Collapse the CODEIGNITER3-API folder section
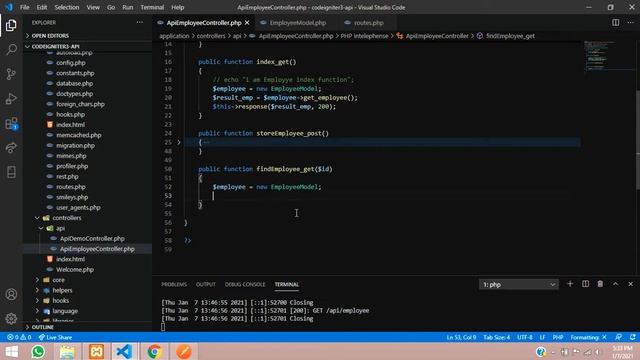The width and height of the screenshot is (640, 360). 55,47
